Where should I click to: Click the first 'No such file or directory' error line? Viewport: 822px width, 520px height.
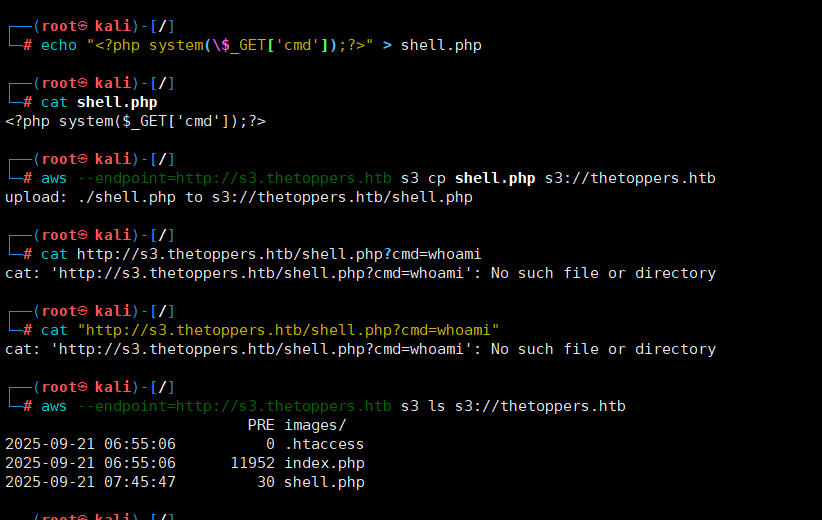click(360, 273)
